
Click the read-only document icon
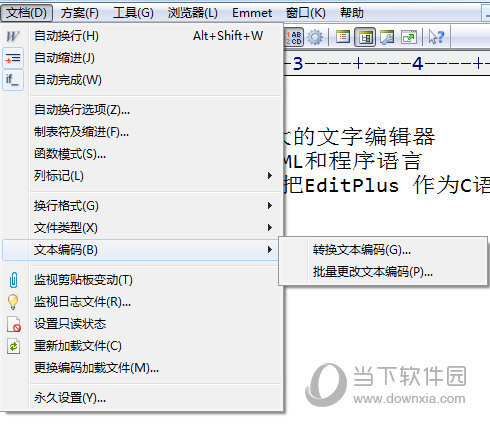click(x=14, y=324)
